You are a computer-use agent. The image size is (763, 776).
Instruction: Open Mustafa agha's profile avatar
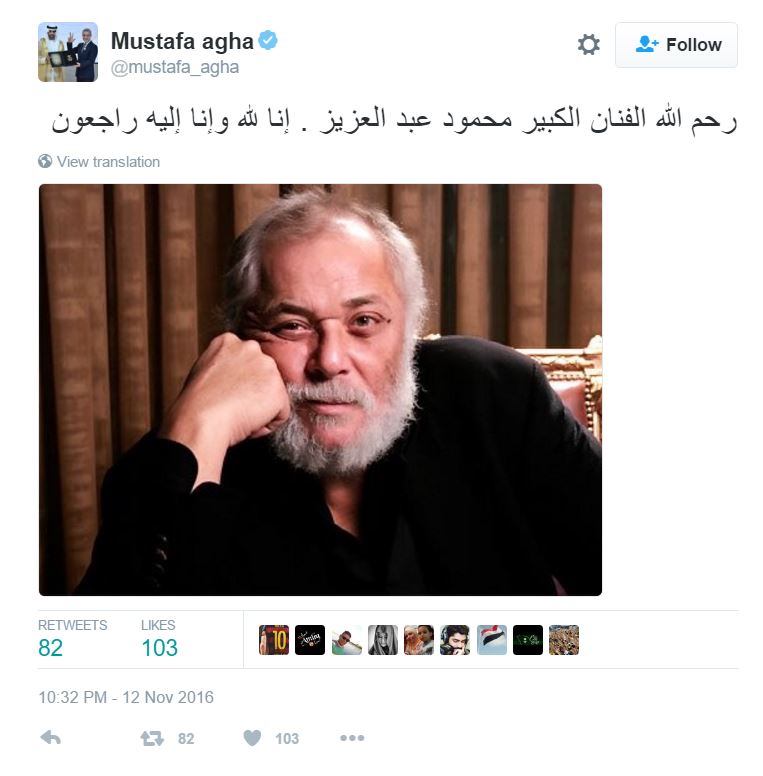pos(68,51)
